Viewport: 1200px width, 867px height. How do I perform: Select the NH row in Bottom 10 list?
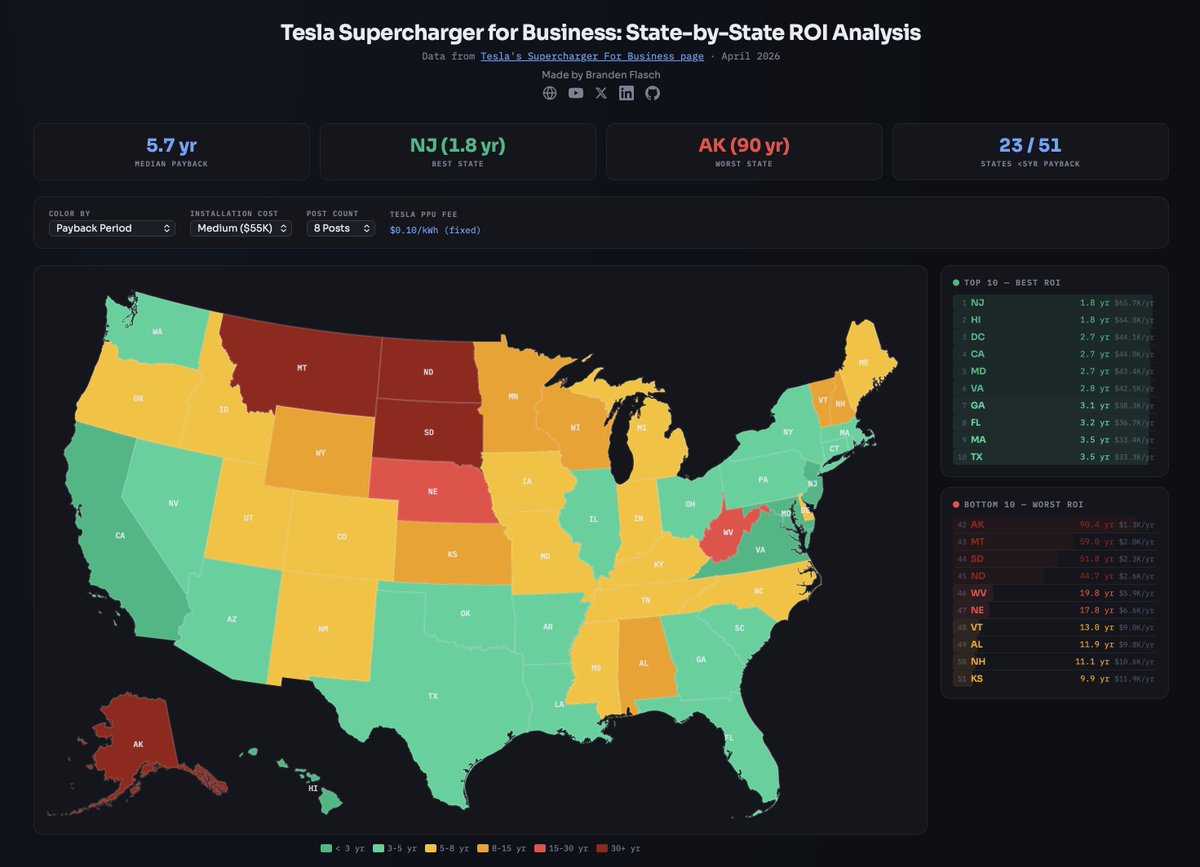(x=1054, y=661)
